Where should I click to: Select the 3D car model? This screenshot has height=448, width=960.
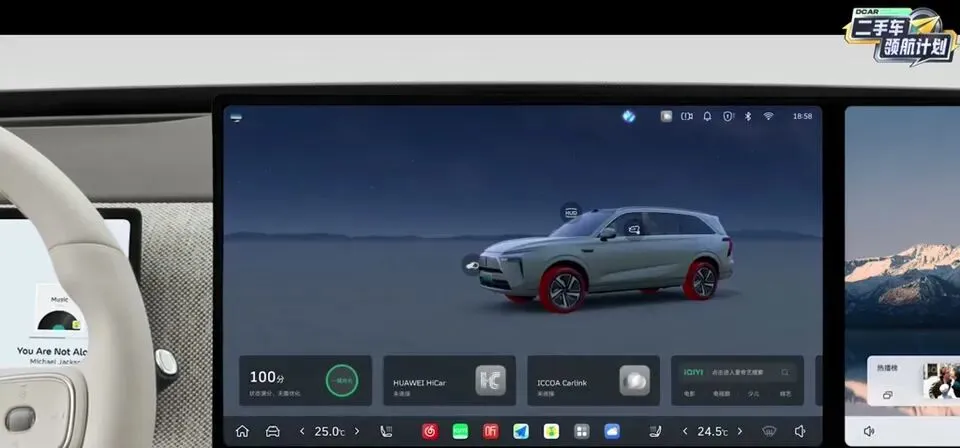pos(606,261)
